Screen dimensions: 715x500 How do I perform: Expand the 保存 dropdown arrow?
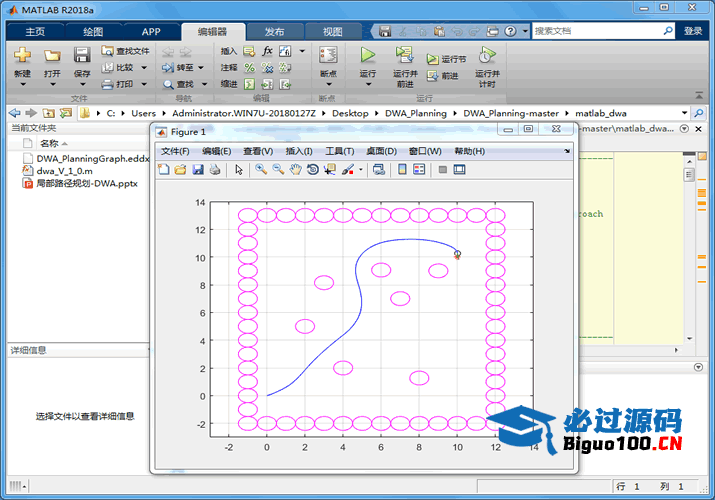pyautogui.click(x=82, y=84)
